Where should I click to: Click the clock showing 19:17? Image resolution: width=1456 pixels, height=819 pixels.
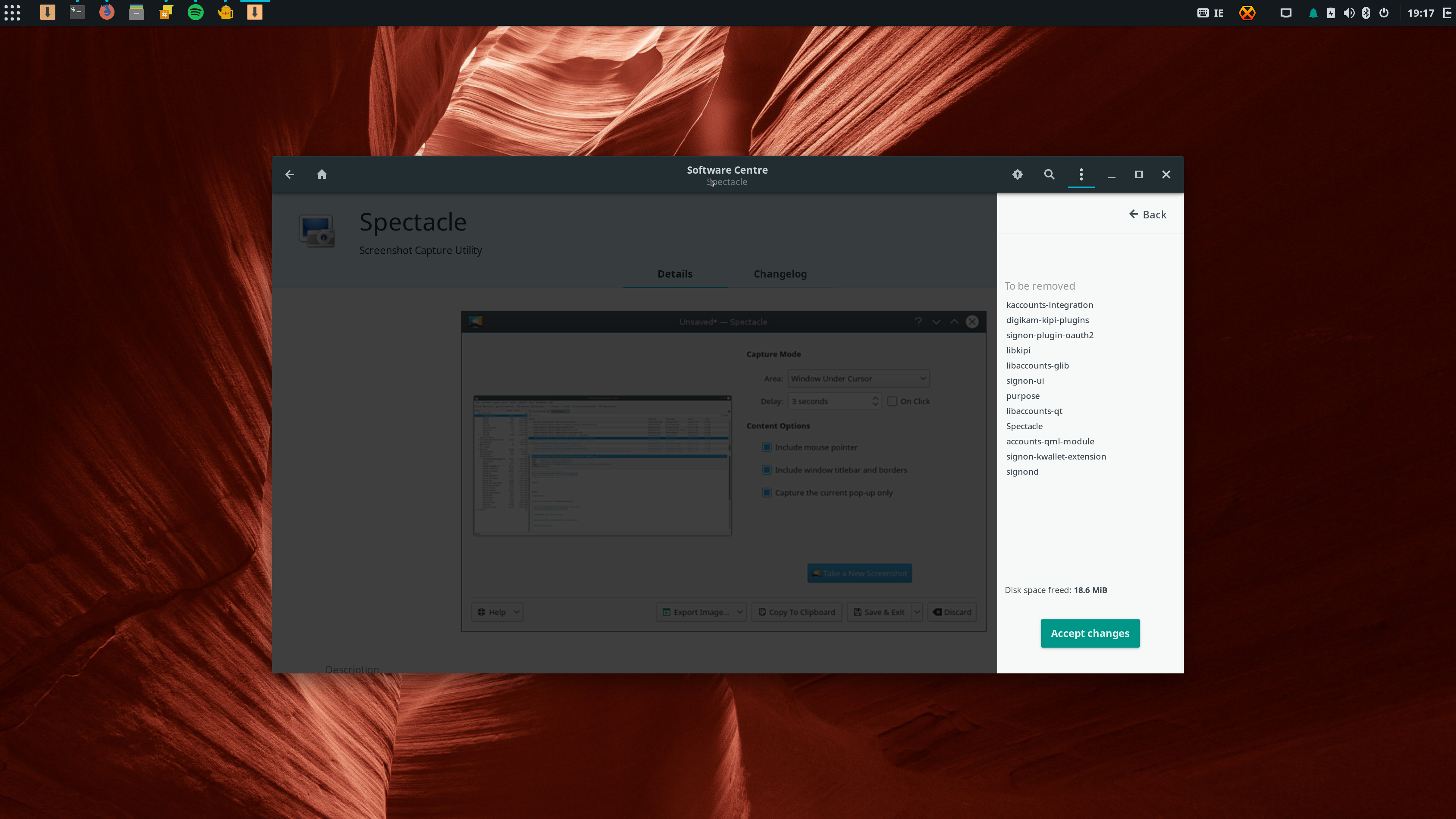(1420, 13)
